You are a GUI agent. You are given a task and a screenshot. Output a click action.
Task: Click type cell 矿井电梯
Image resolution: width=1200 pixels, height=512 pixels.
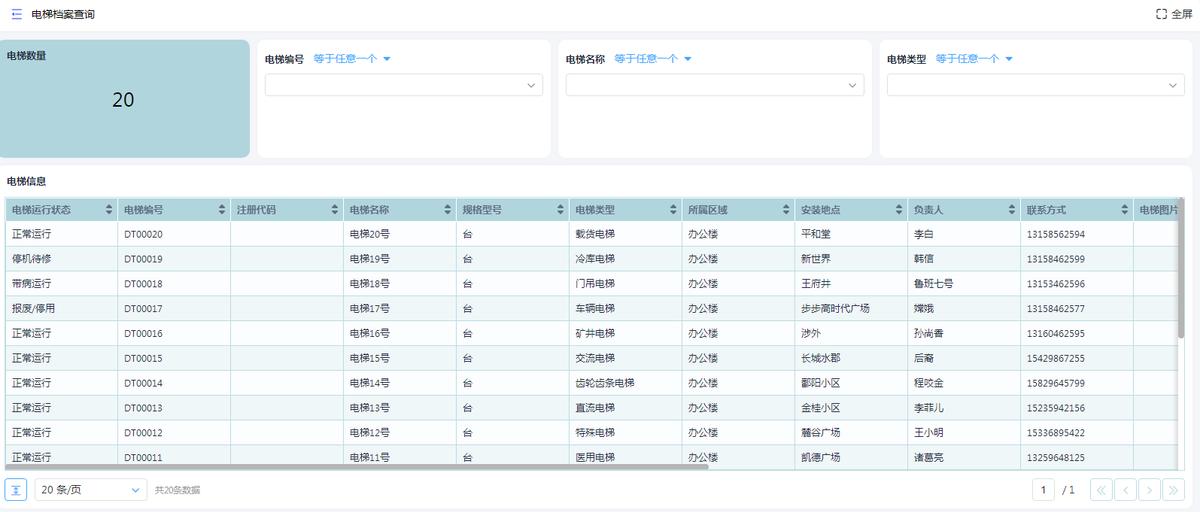coord(595,333)
